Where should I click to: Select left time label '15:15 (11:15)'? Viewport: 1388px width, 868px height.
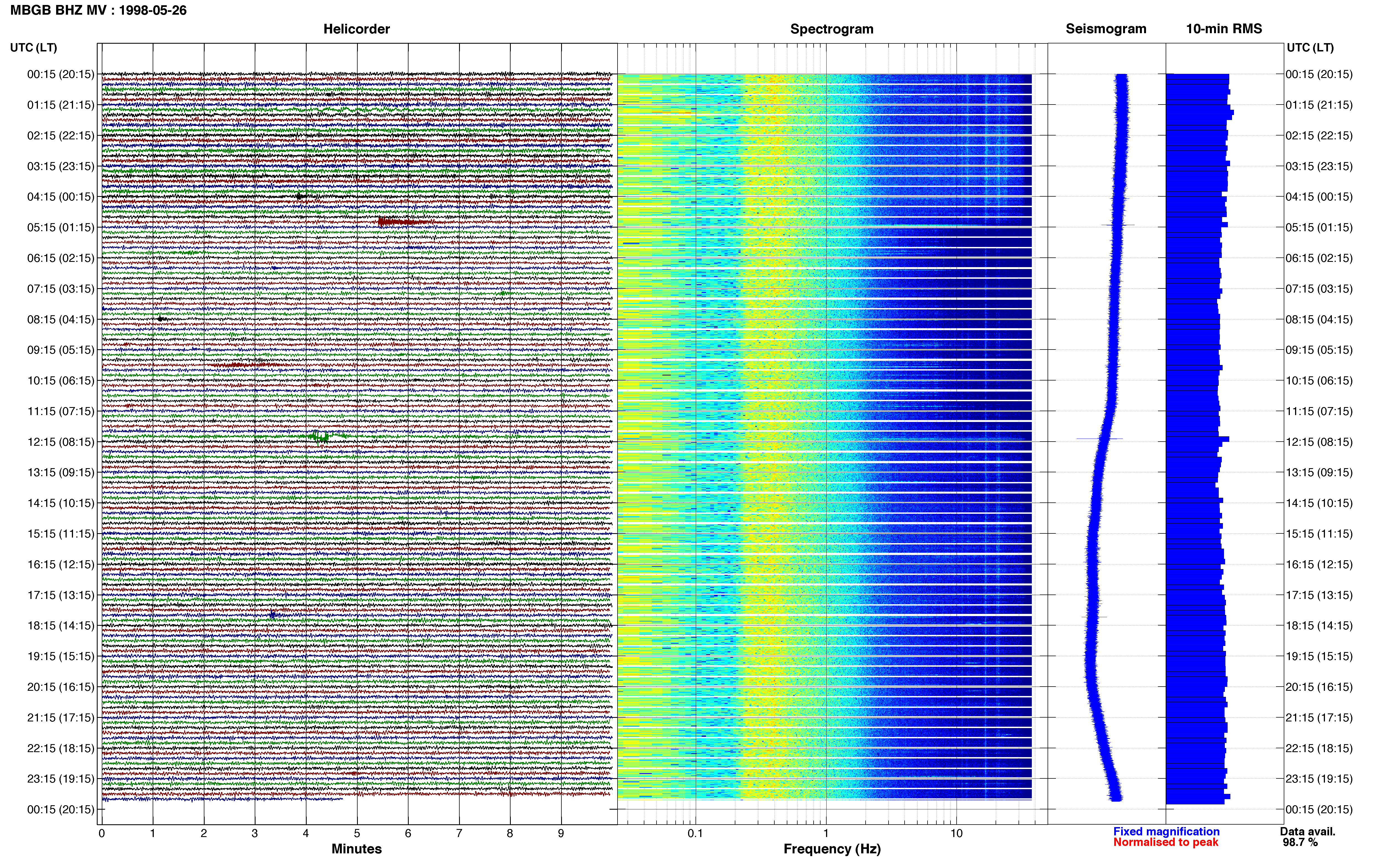pos(60,534)
